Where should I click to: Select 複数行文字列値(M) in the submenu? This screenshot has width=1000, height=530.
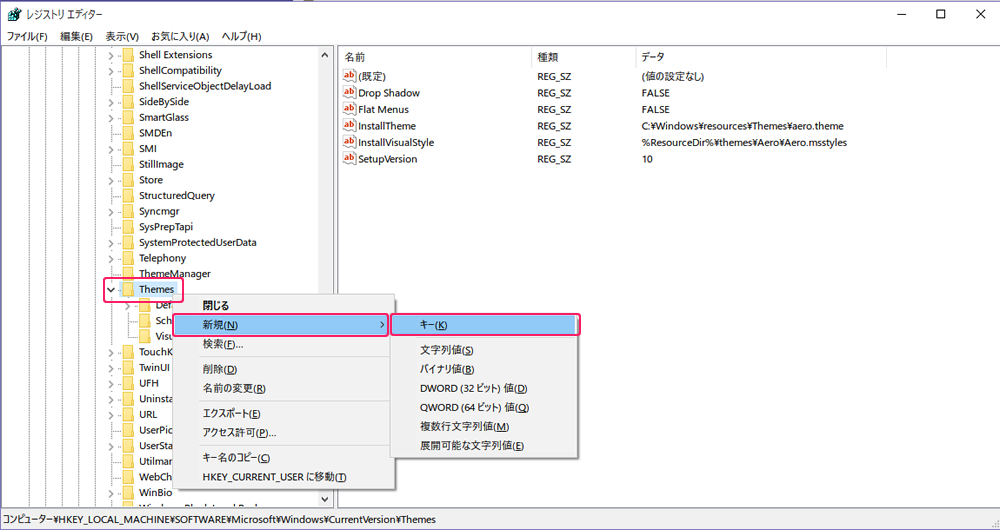click(x=484, y=427)
